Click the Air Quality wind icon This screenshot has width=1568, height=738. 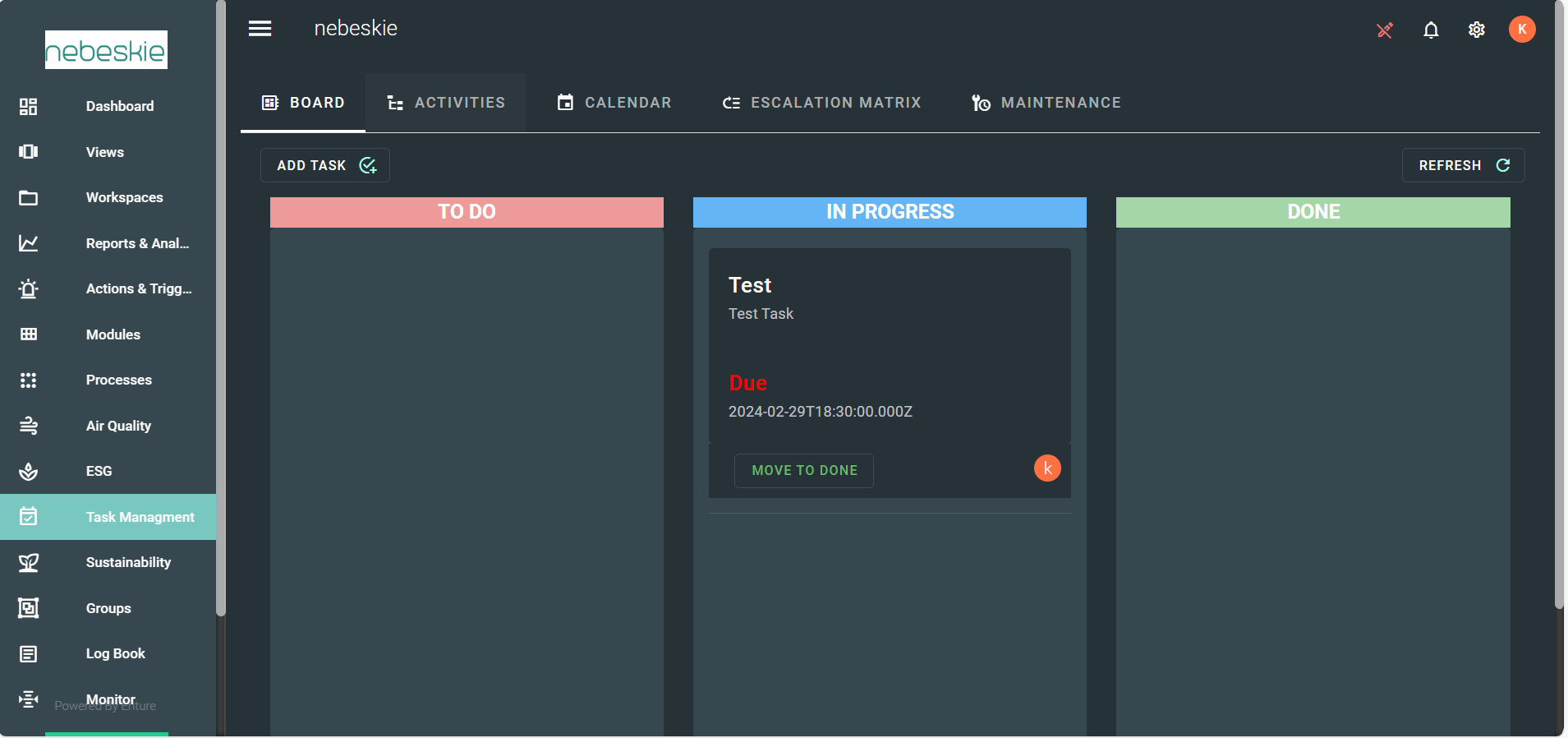click(29, 426)
